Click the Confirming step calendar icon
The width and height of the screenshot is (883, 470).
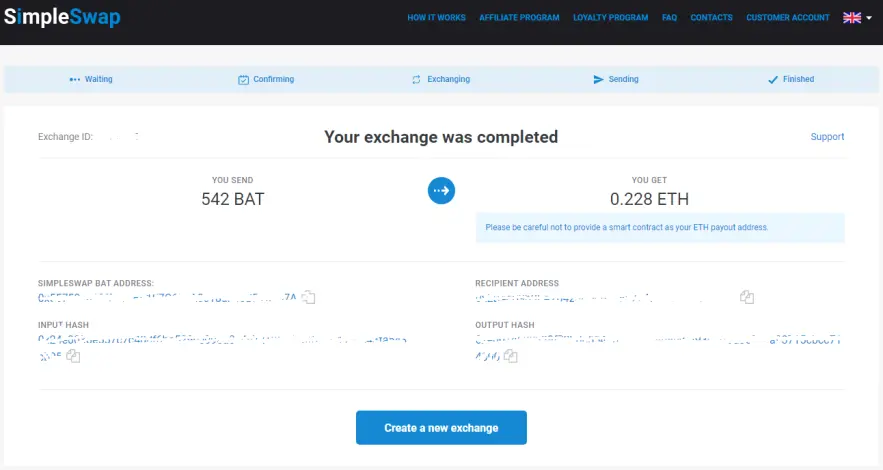tap(243, 80)
